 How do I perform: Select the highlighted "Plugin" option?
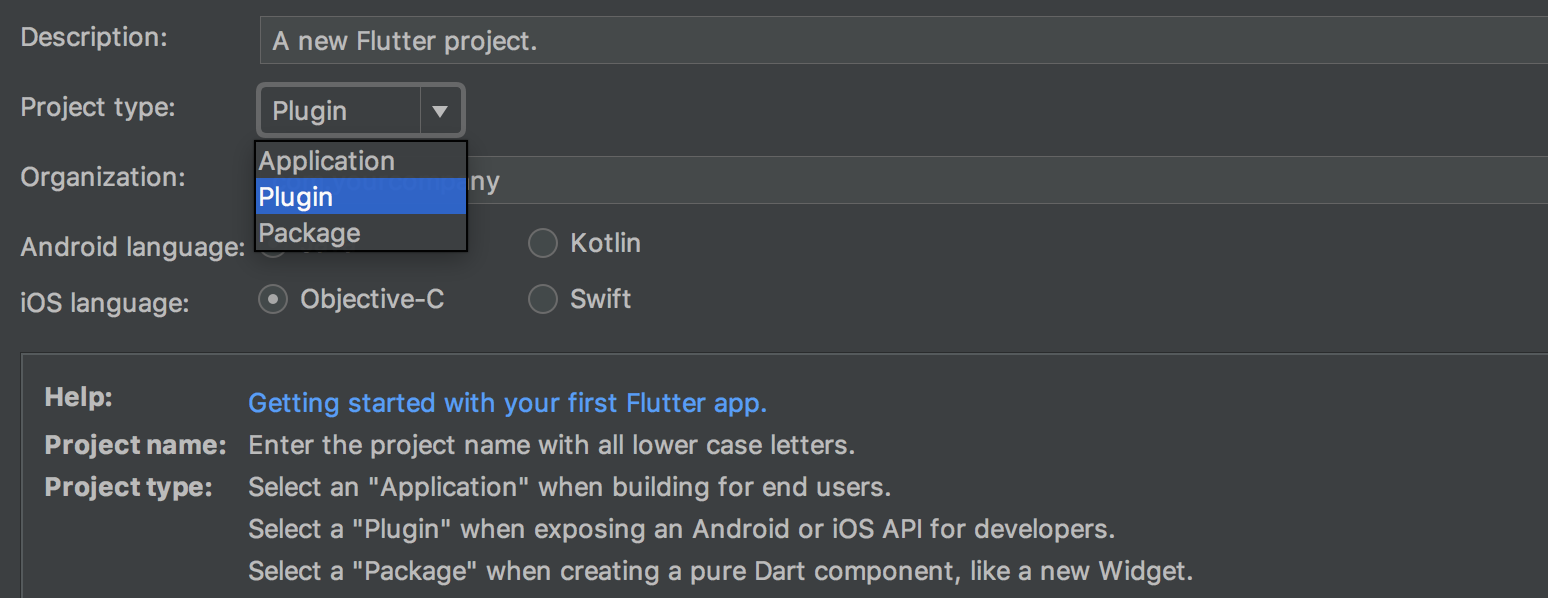point(295,196)
